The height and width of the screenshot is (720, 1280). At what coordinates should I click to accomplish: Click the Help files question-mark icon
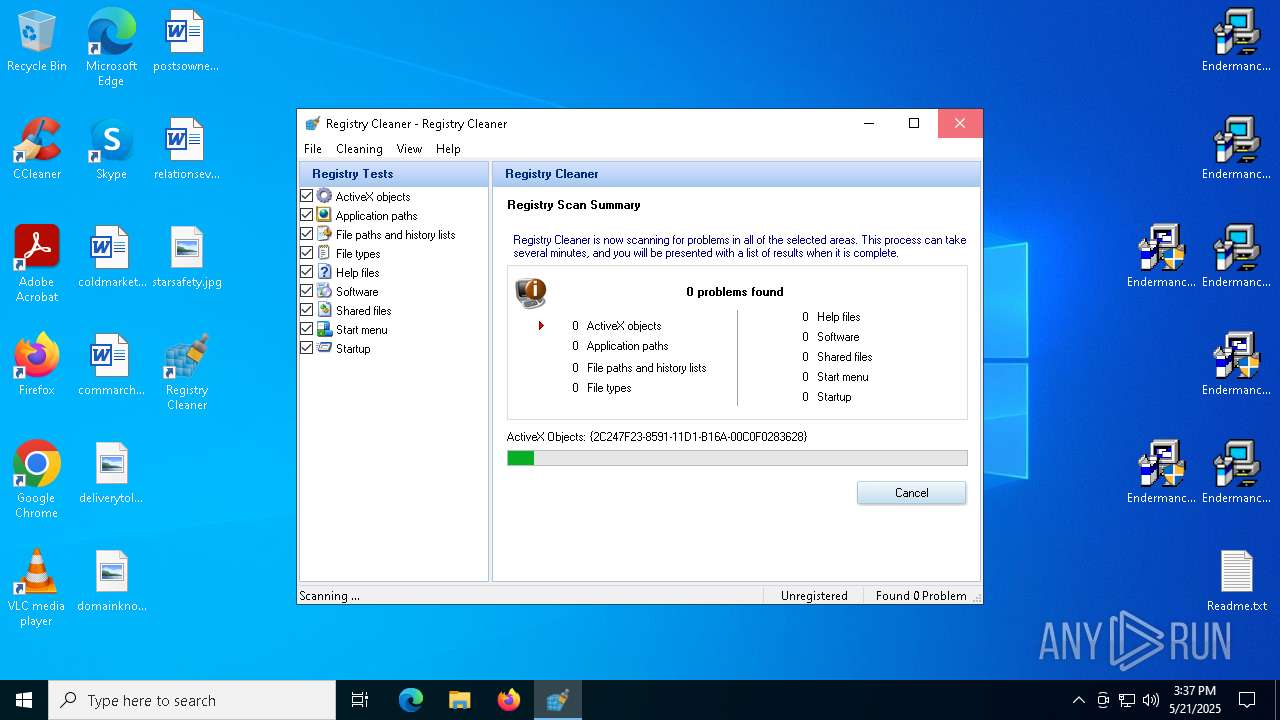[x=324, y=272]
